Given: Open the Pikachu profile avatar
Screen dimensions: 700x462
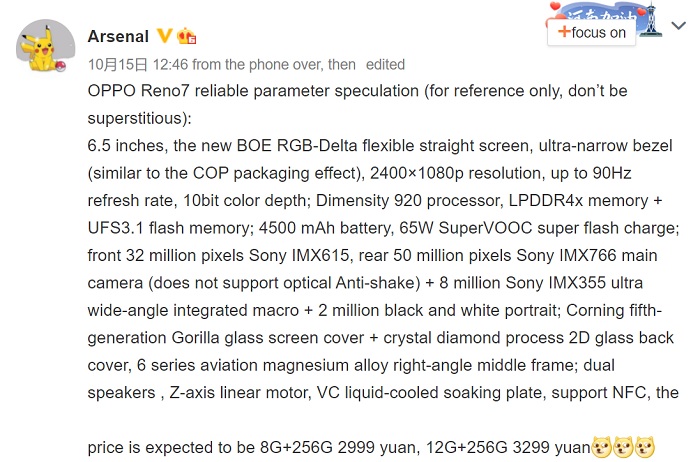Looking at the screenshot, I should point(46,46).
